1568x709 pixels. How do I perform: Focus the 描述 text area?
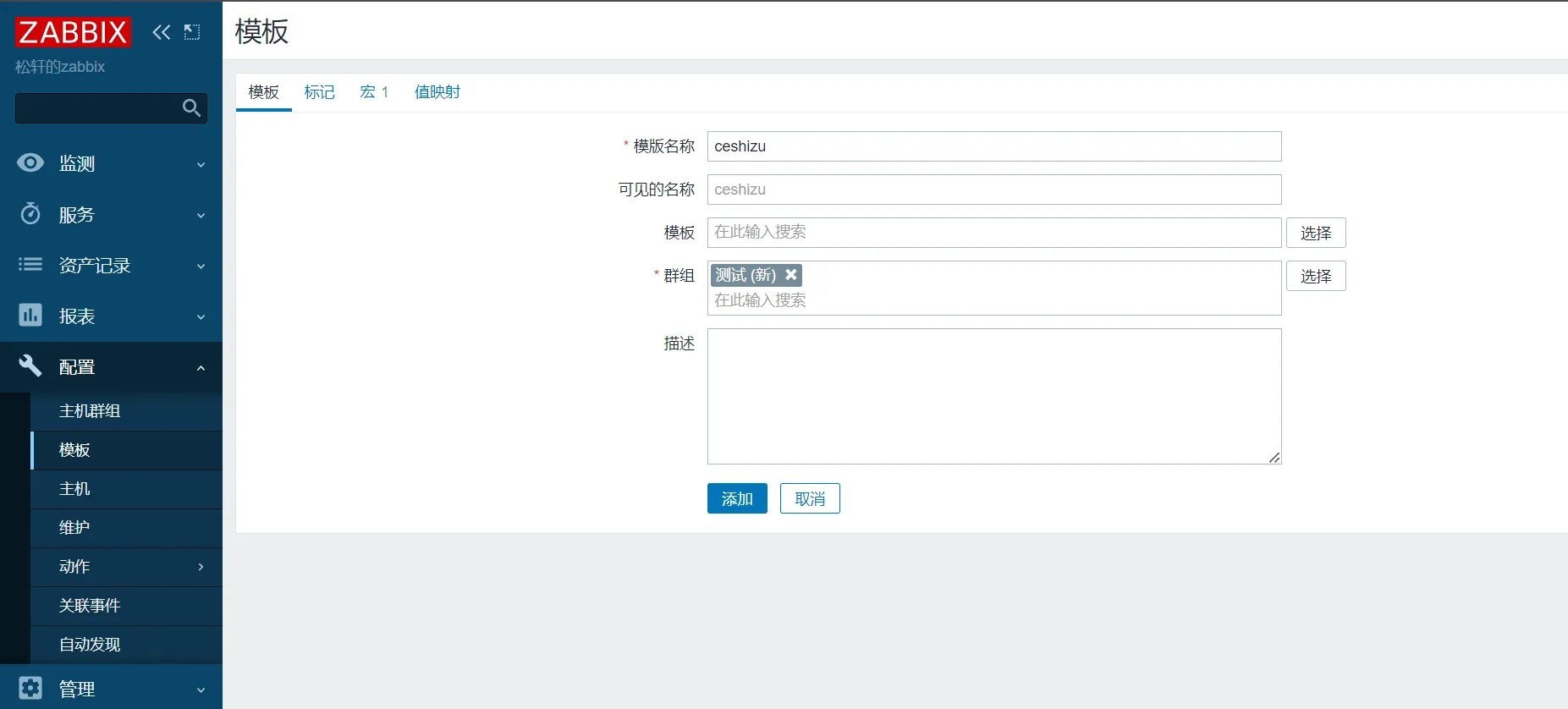tap(993, 396)
